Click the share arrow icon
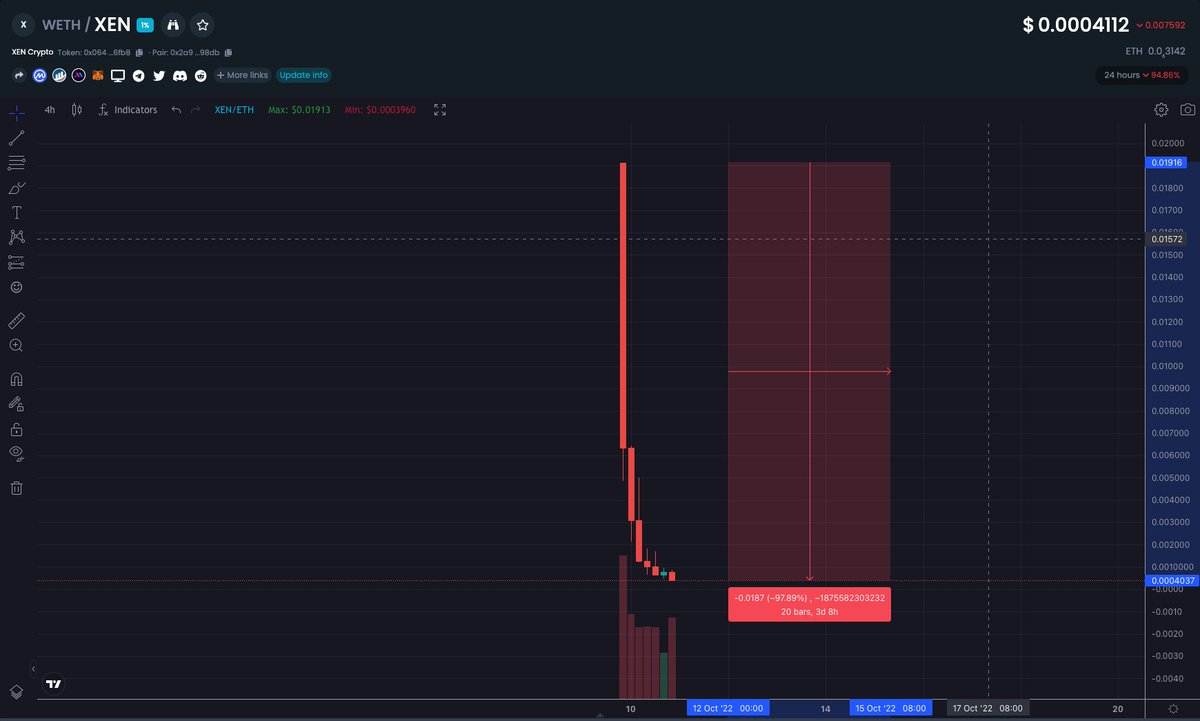The width and height of the screenshot is (1200, 721). point(19,75)
